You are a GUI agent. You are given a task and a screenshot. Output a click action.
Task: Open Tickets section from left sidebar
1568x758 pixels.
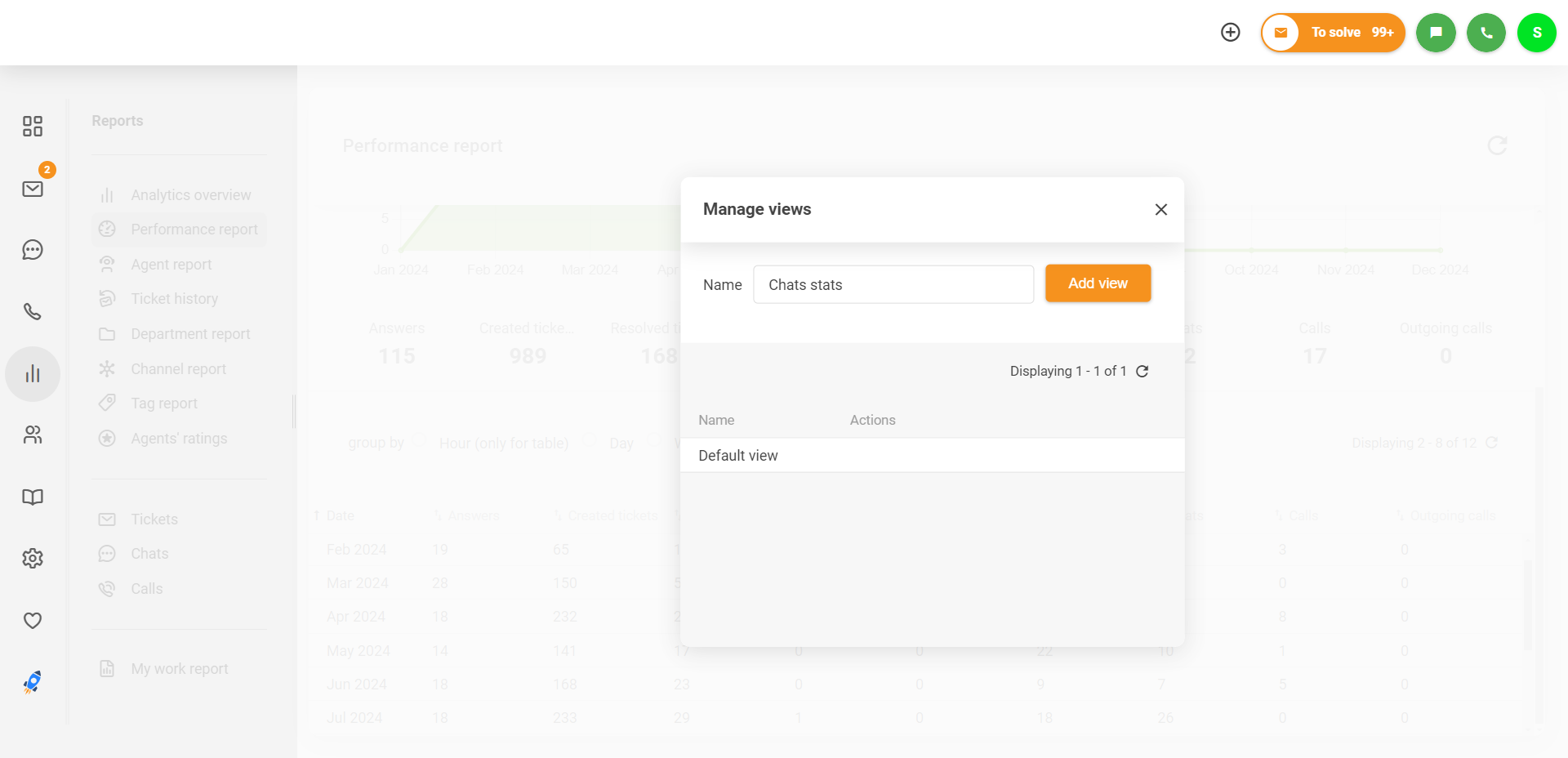click(x=33, y=189)
